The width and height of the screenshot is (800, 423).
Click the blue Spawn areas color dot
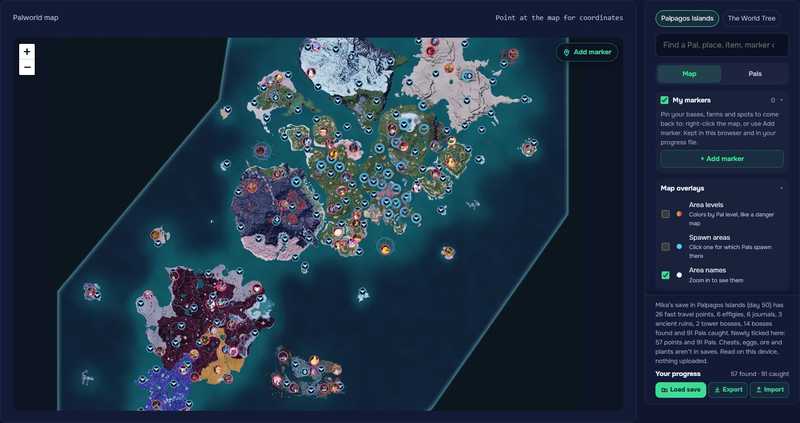coord(679,246)
